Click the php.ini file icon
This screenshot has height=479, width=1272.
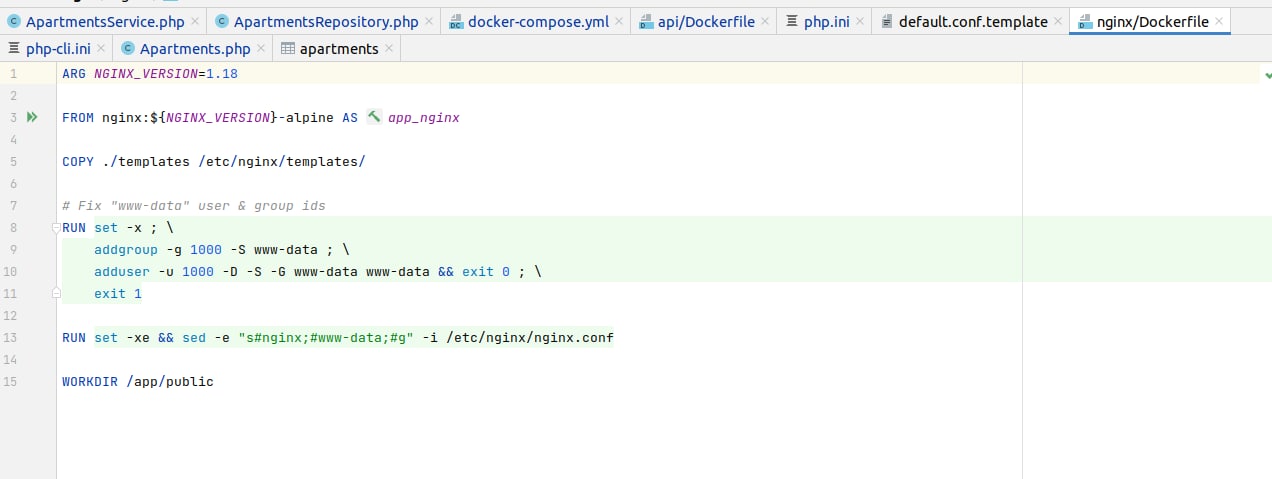[793, 21]
